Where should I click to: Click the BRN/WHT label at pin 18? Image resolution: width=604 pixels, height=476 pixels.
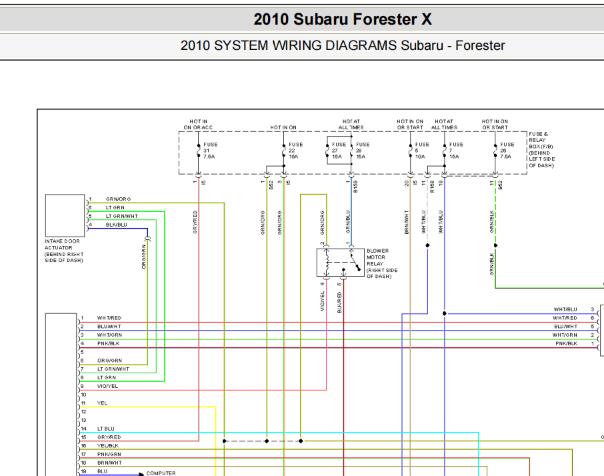pos(109,463)
